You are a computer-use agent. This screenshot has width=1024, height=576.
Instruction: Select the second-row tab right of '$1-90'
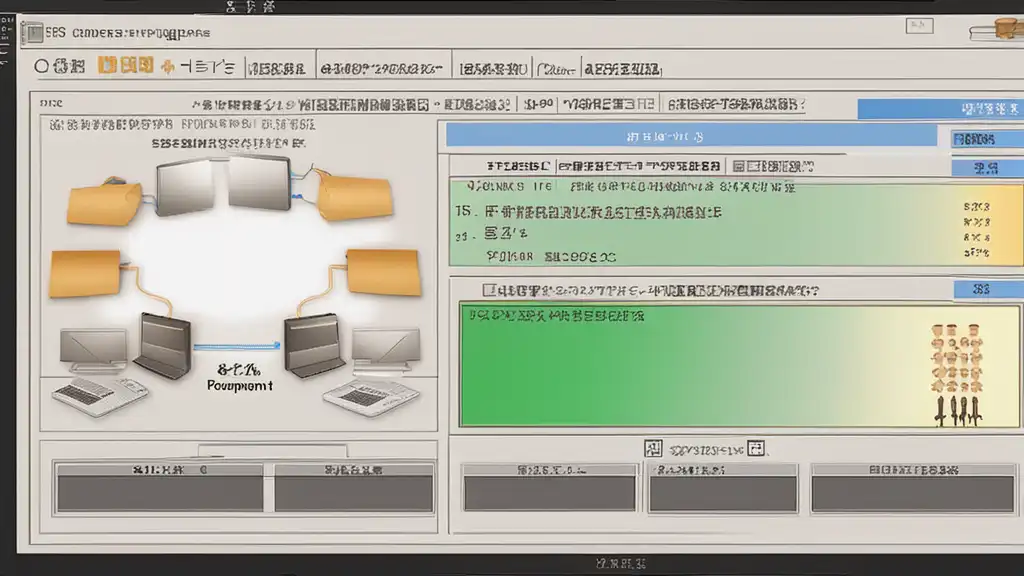click(x=609, y=104)
